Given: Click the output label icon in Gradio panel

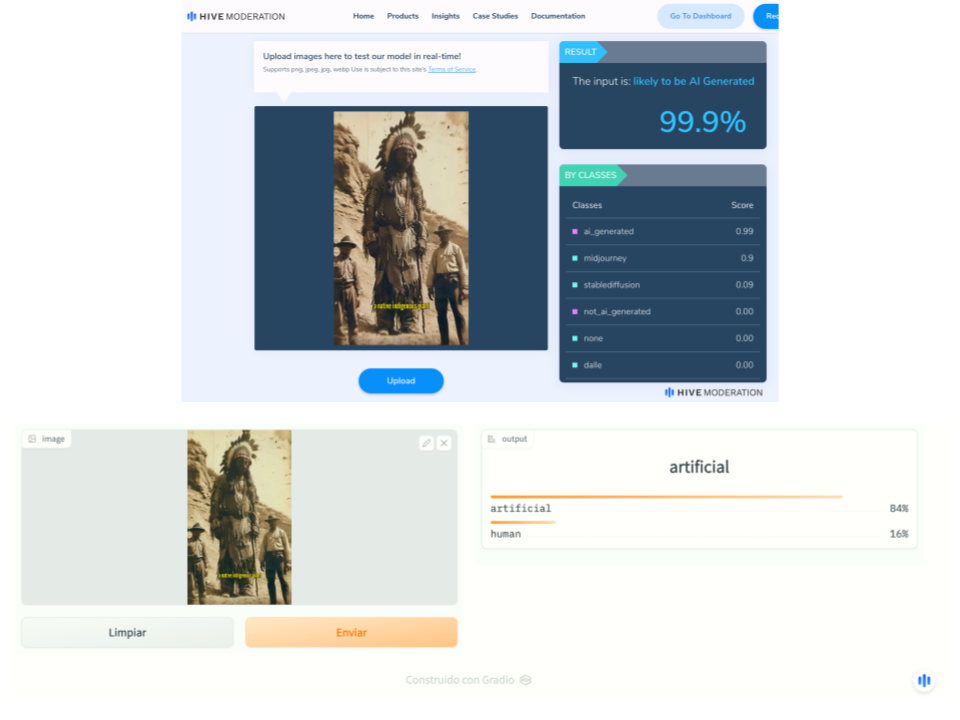Looking at the screenshot, I should [x=492, y=439].
